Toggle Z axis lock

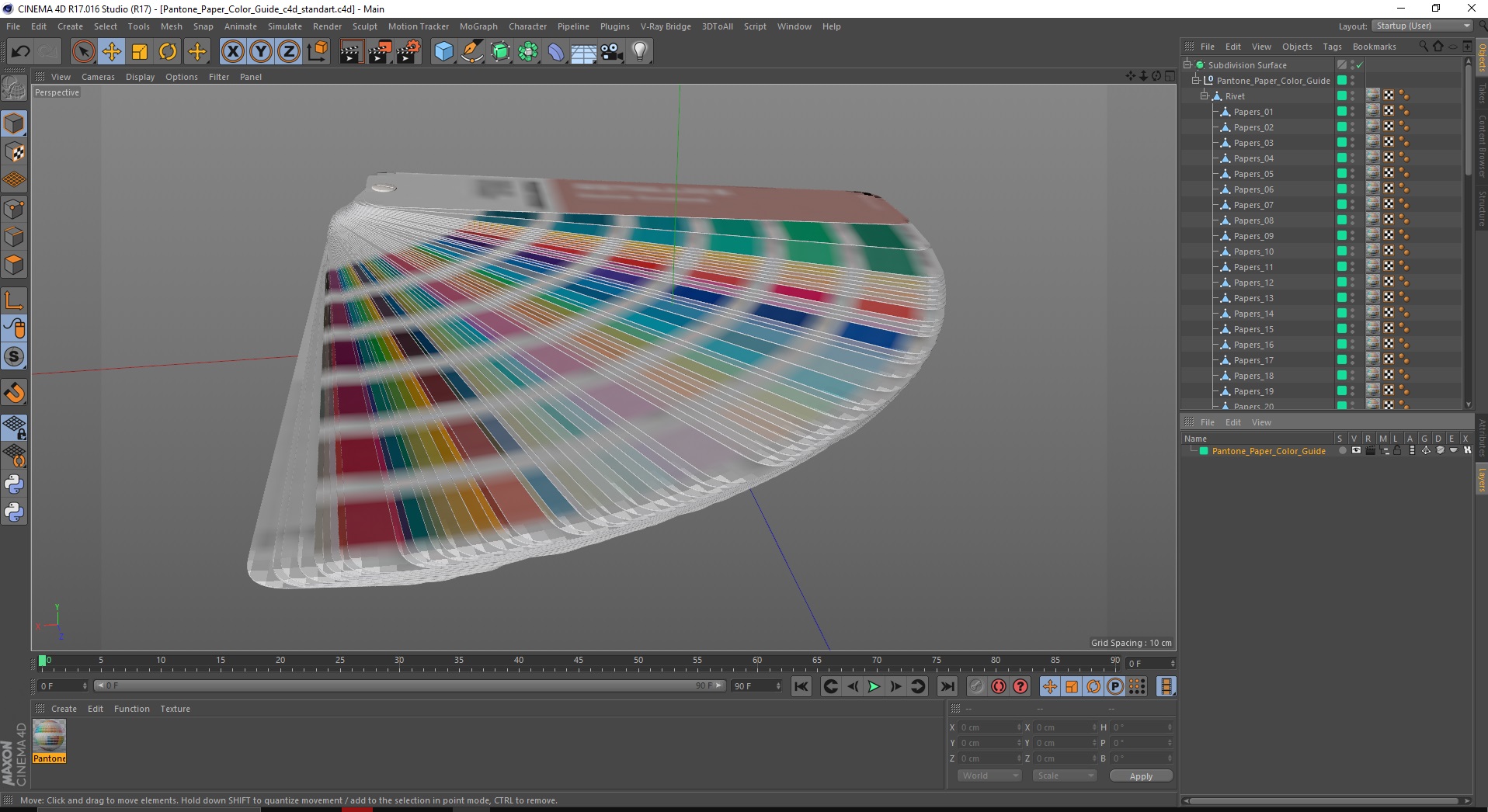point(289,52)
